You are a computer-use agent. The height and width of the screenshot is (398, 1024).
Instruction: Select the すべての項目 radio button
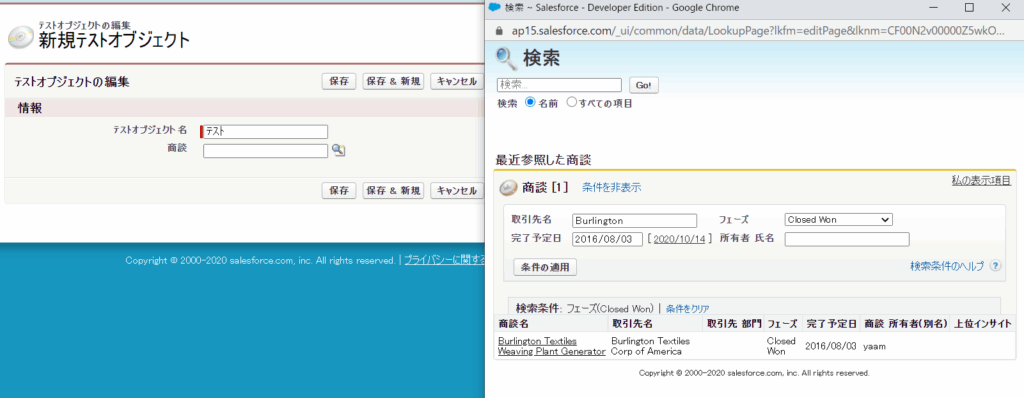click(571, 103)
